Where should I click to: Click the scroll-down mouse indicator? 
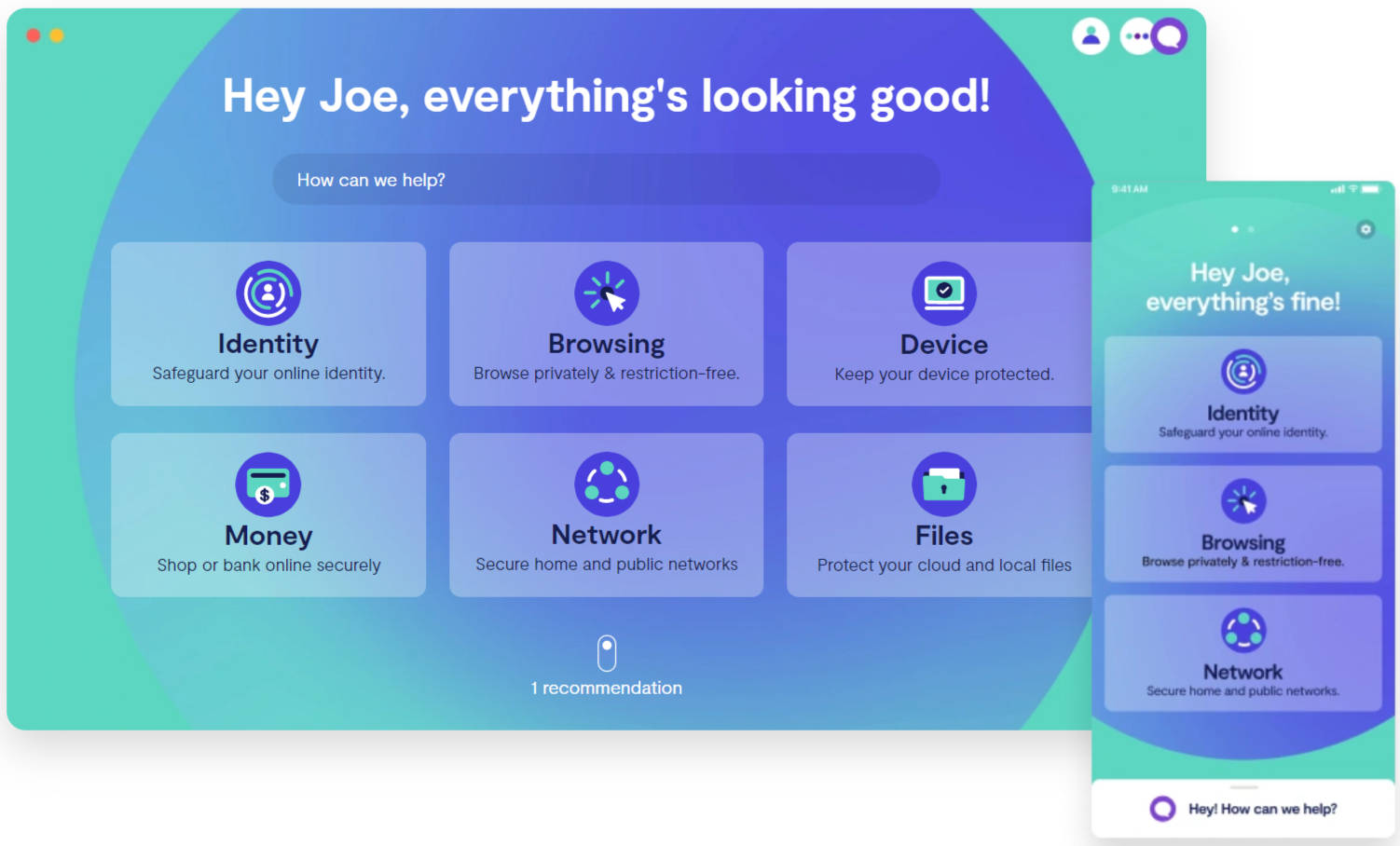[607, 653]
